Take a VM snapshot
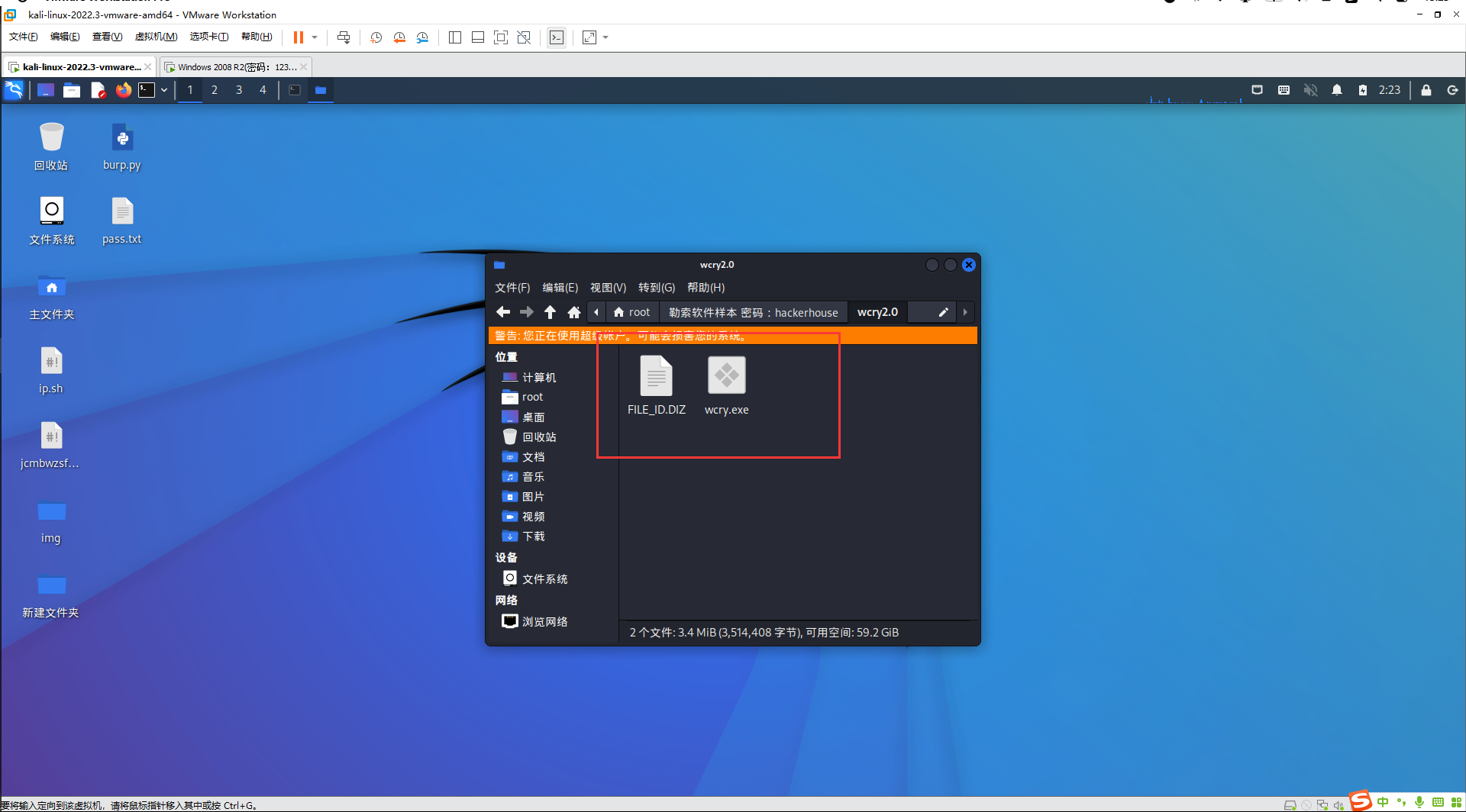 (376, 37)
